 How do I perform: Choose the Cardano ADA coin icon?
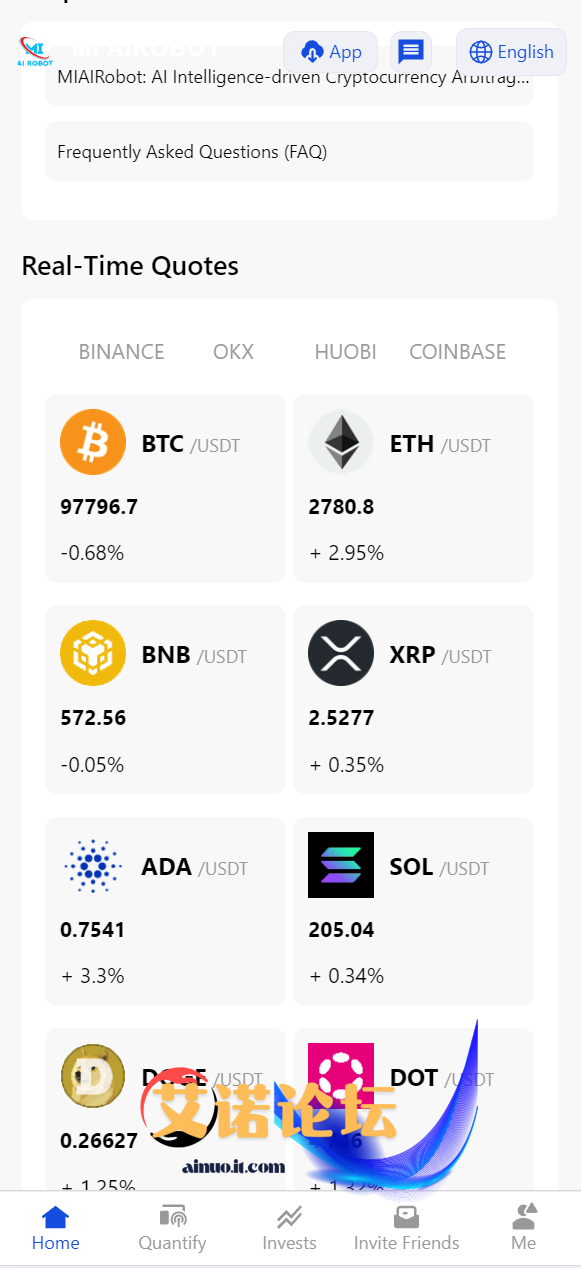93,865
